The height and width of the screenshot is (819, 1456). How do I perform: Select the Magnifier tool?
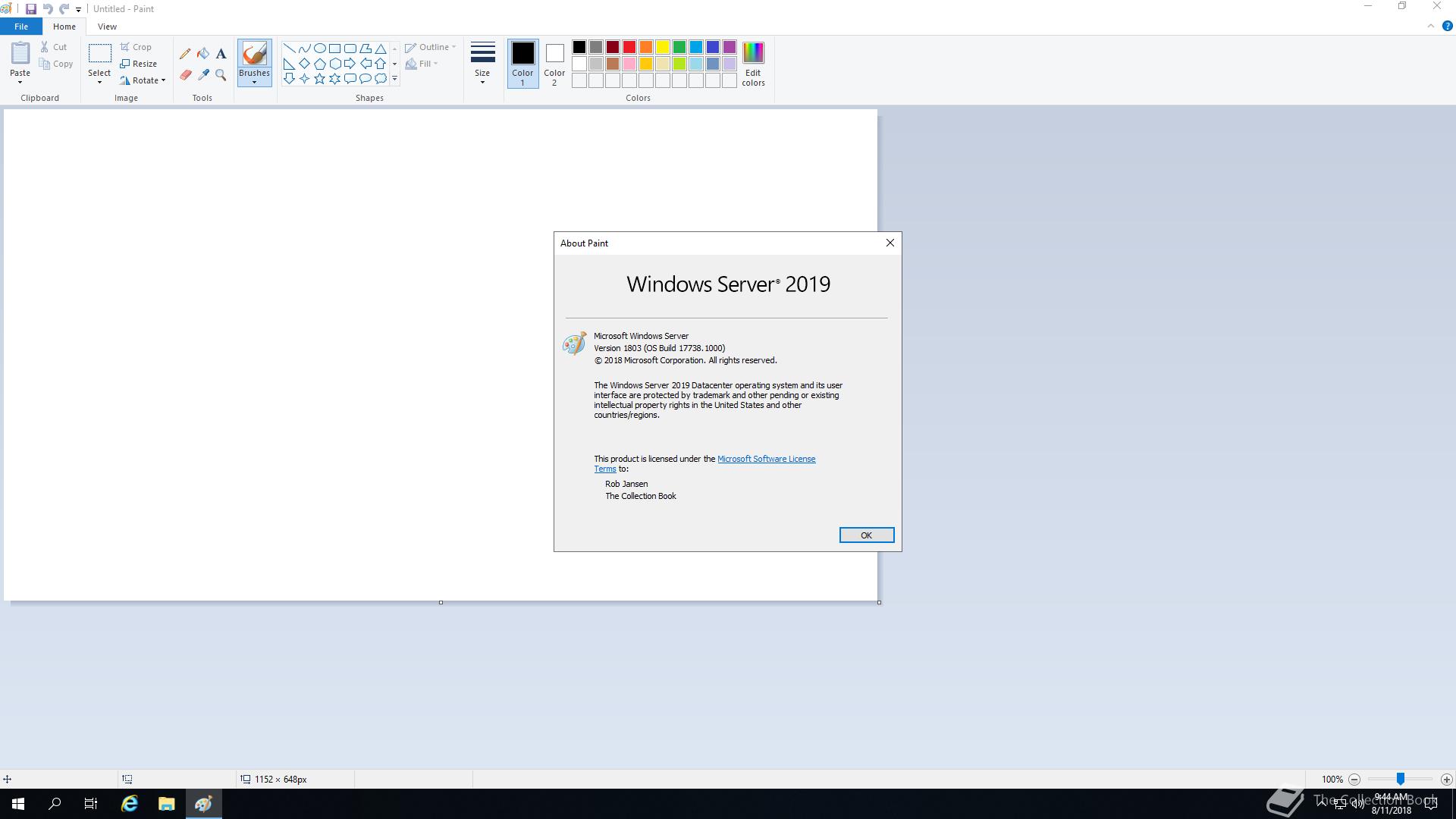221,74
